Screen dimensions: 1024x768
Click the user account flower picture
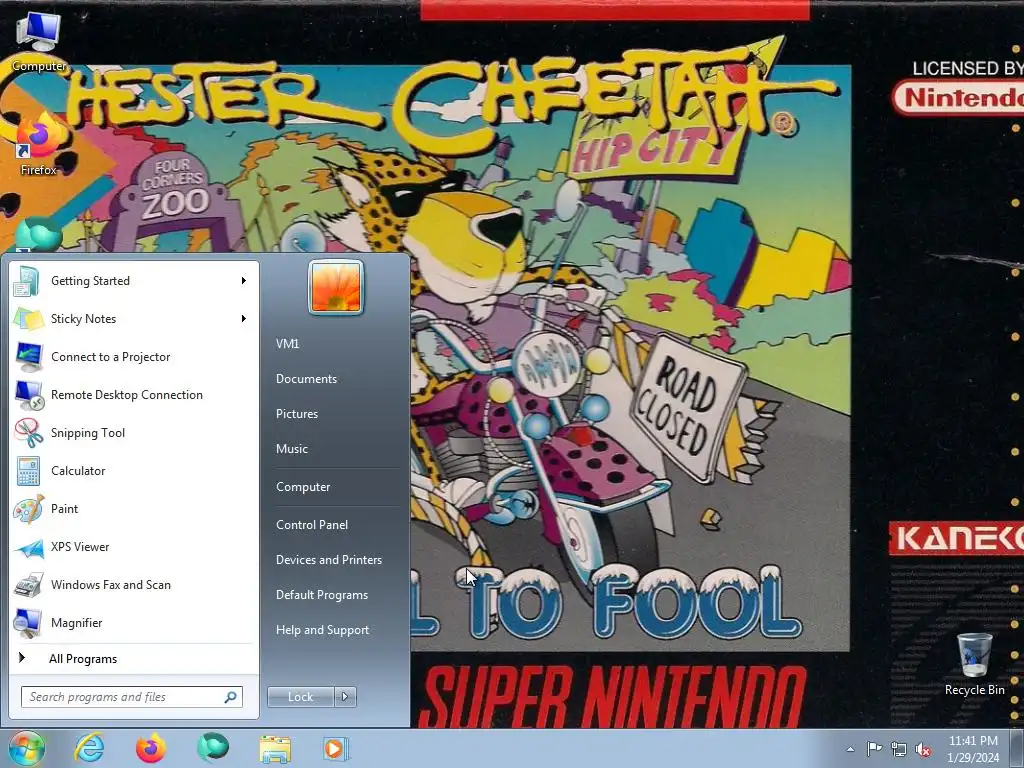336,287
